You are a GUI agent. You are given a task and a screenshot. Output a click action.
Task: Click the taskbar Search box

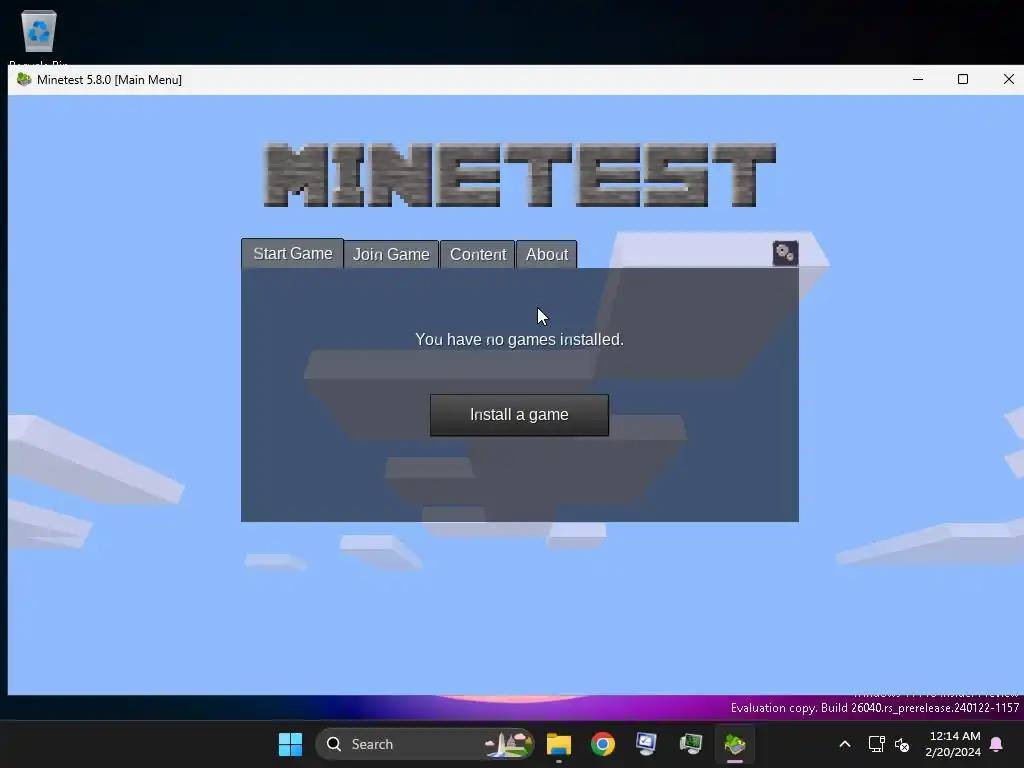pyautogui.click(x=425, y=744)
